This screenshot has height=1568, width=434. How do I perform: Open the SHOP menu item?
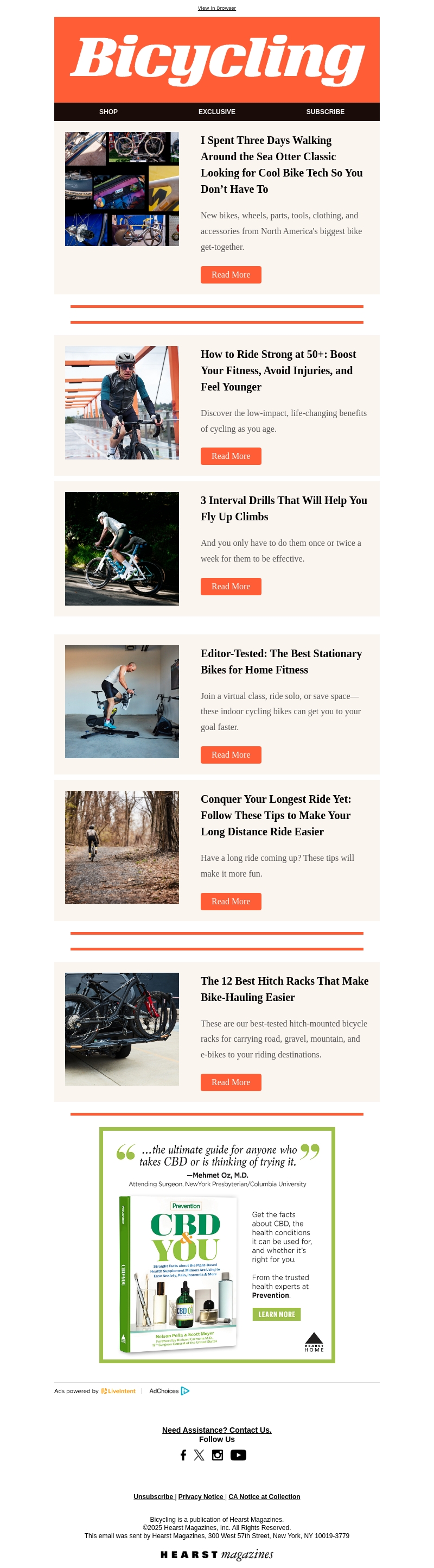[x=108, y=112]
